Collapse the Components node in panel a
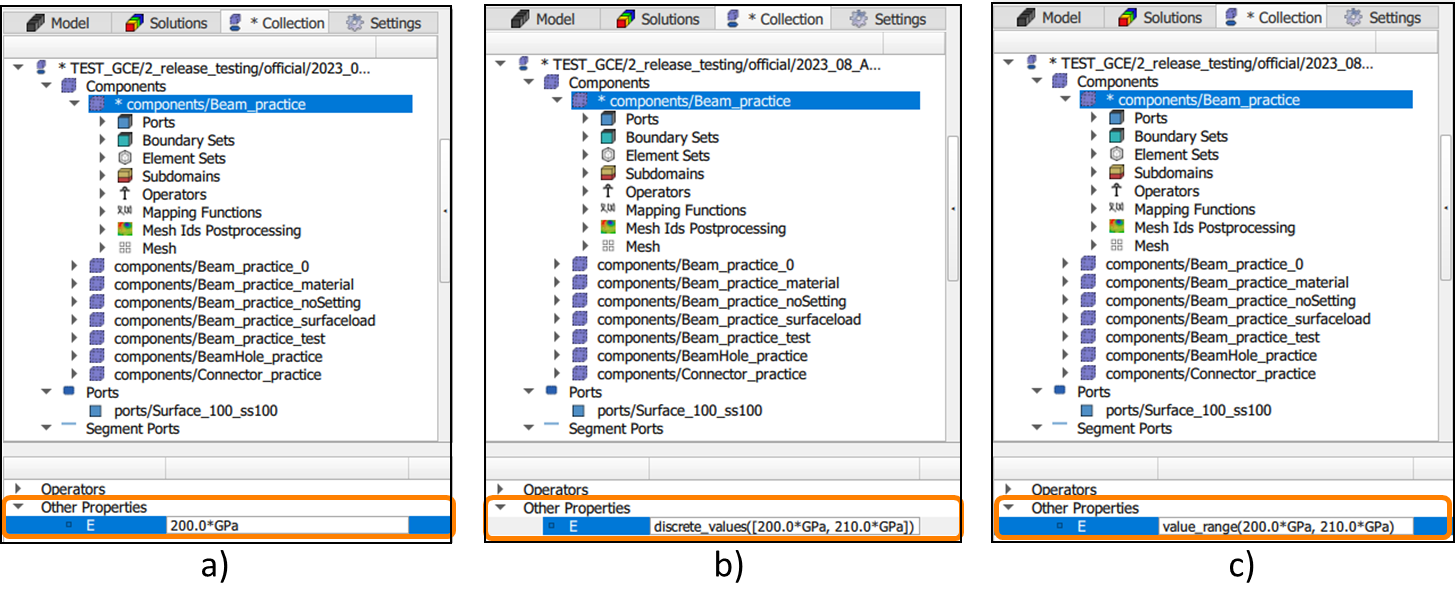Image resolution: width=1455 pixels, height=610 pixels. point(46,86)
